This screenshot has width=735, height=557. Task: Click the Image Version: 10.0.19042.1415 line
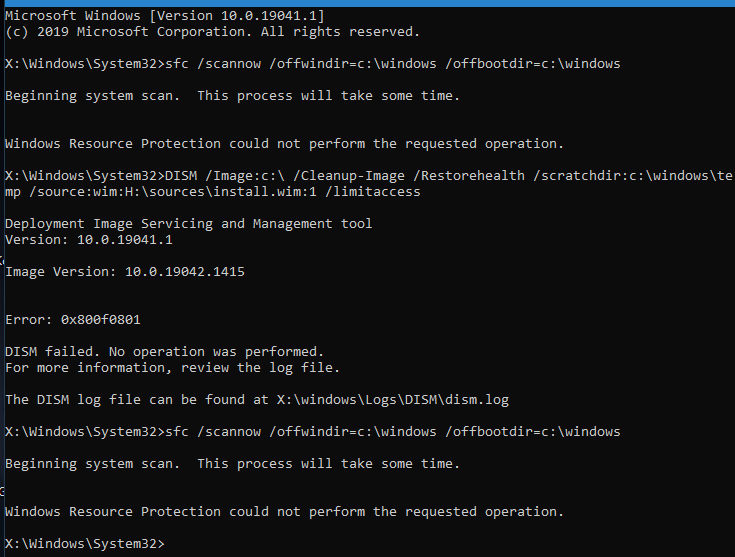(125, 272)
